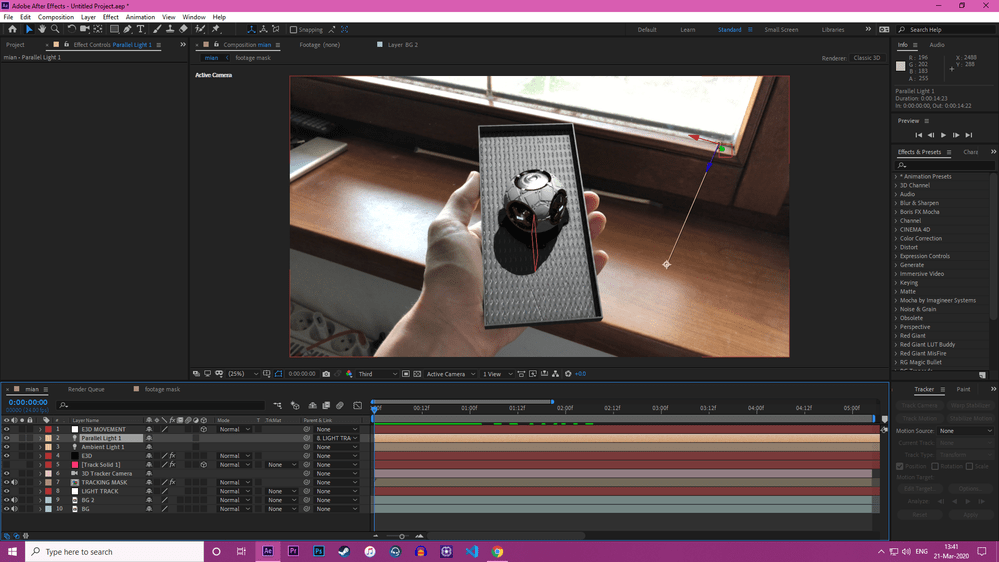999x562 pixels.
Task: Select the Eraser tool
Action: [184, 30]
